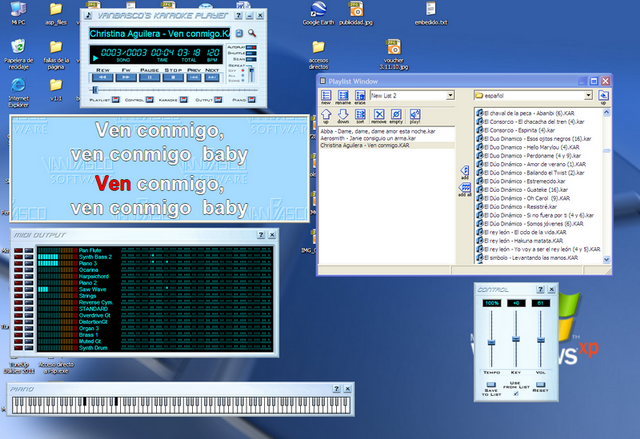Select Aerosmith - Janie consiguio un arma.kar
This screenshot has width=640, height=439.
368,138
